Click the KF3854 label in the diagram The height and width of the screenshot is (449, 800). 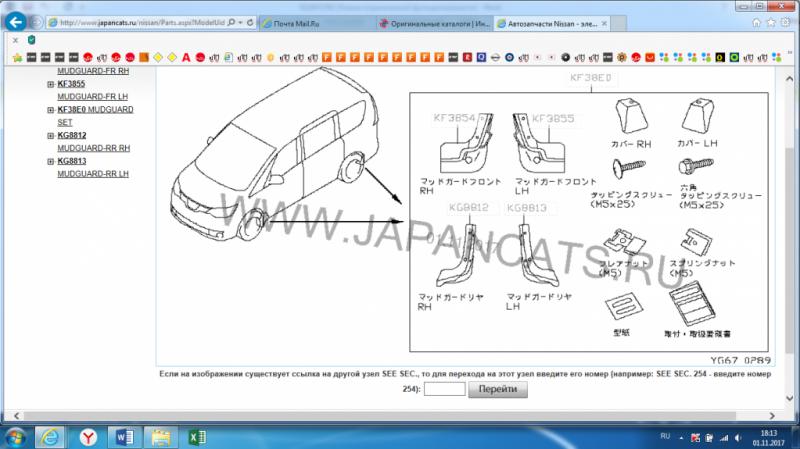point(454,118)
